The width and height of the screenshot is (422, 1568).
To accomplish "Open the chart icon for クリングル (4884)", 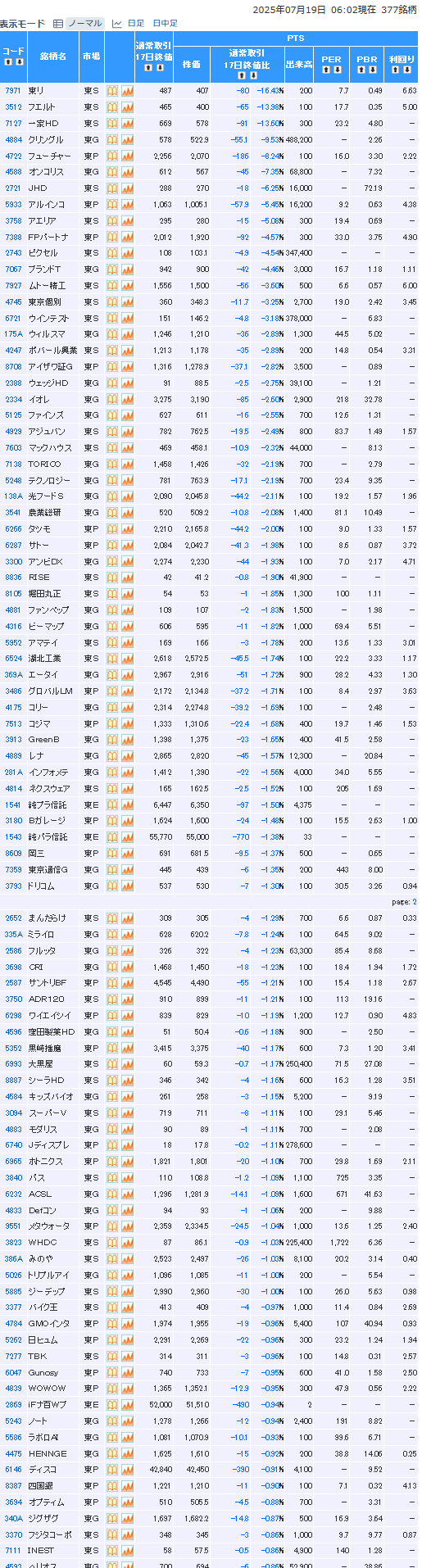I will [127, 139].
